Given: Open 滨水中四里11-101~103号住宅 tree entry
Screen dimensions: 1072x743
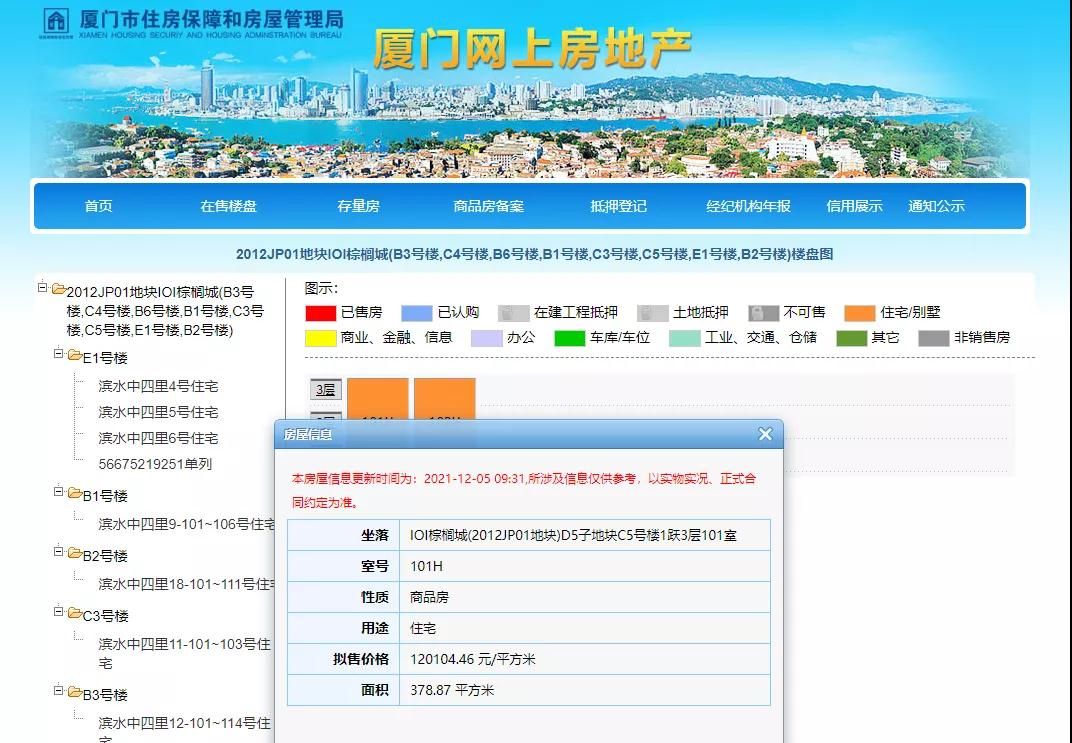Looking at the screenshot, I should pyautogui.click(x=185, y=653).
